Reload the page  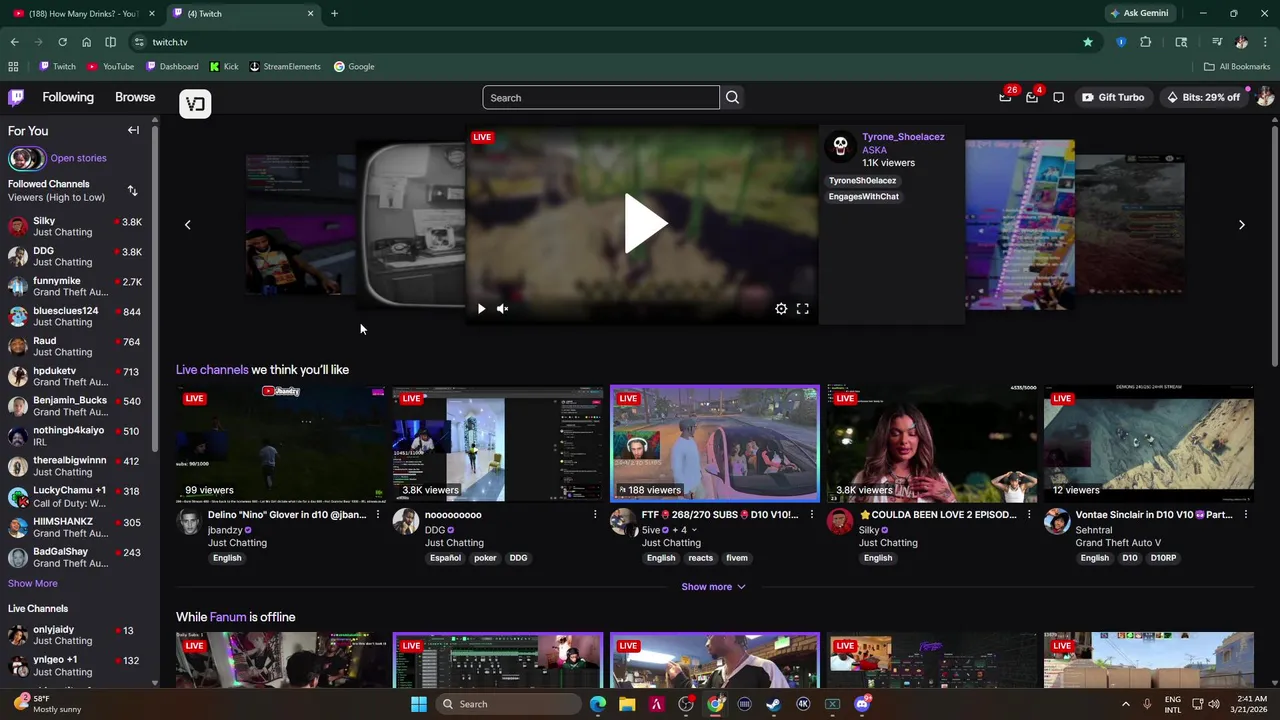(62, 42)
